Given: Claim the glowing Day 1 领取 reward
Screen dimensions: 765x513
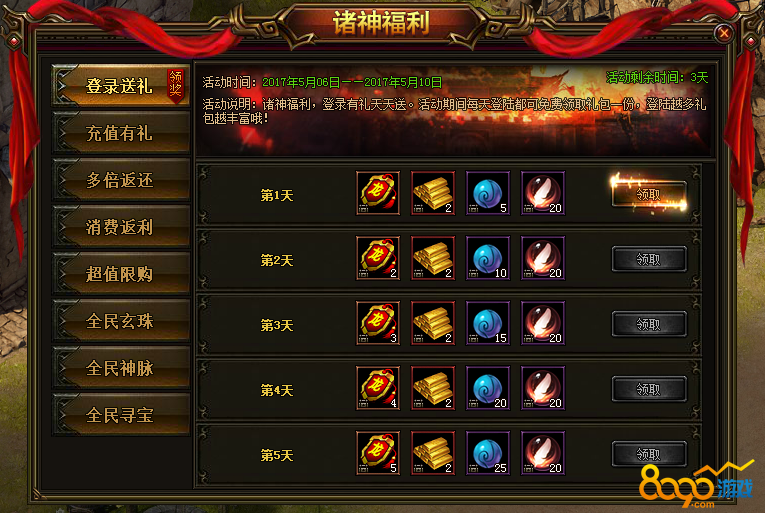Looking at the screenshot, I should point(649,194).
